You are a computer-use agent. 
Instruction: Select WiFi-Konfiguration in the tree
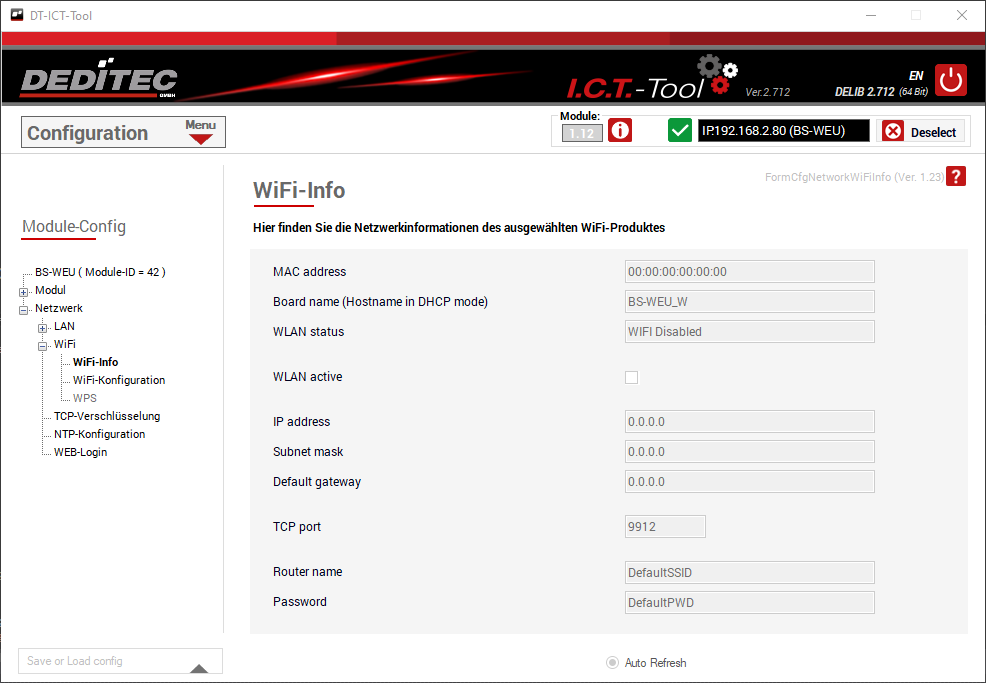(118, 380)
